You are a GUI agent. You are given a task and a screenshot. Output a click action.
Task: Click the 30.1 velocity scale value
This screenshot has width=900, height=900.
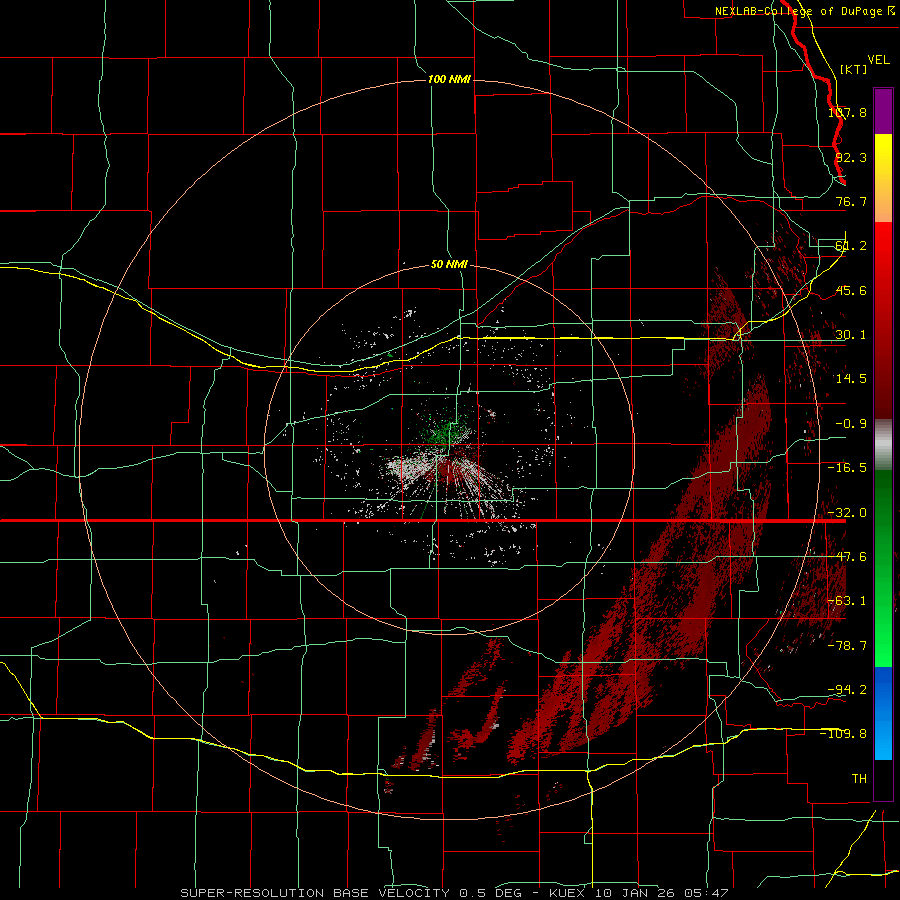pyautogui.click(x=851, y=335)
